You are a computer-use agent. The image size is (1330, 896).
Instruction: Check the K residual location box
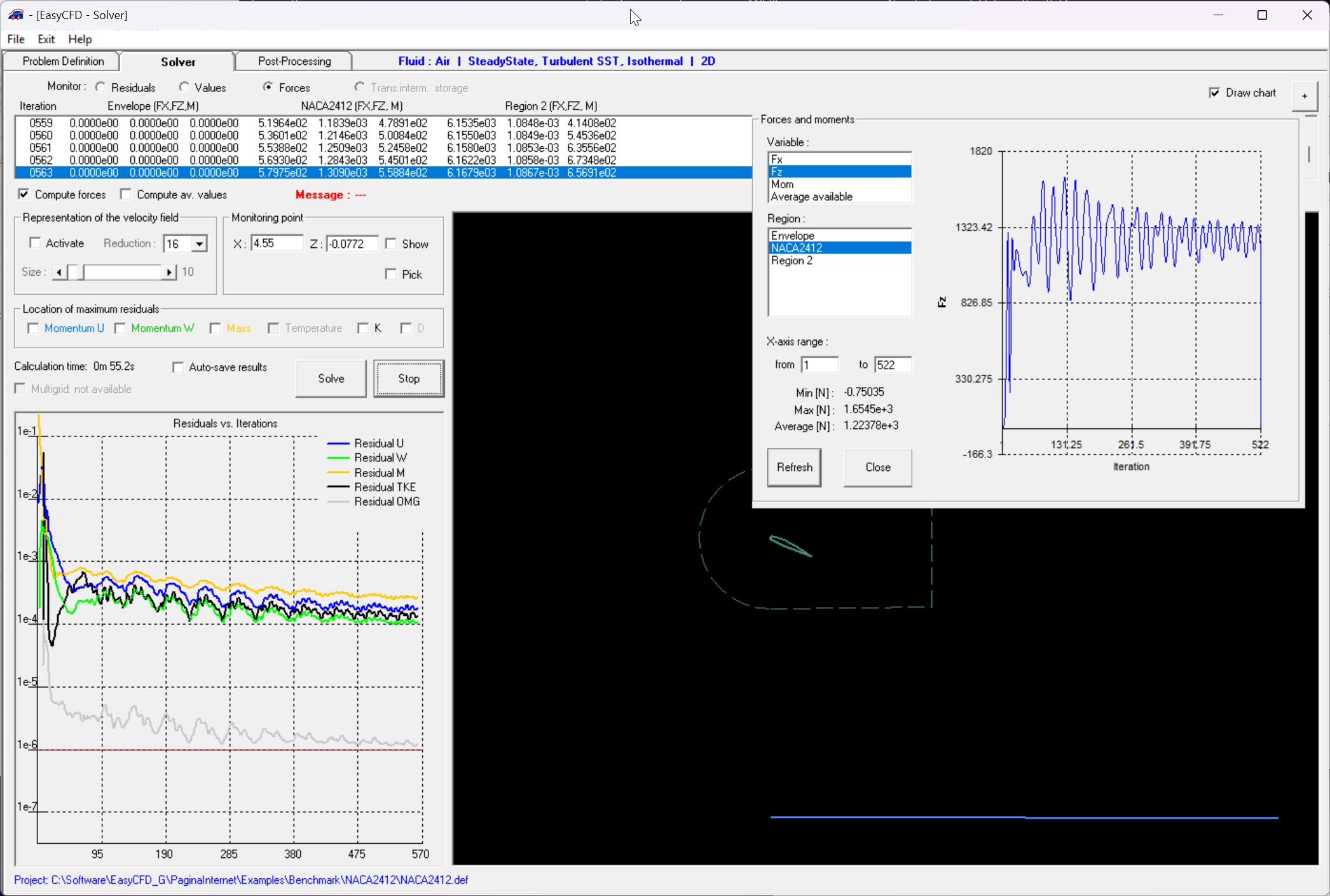tap(363, 329)
